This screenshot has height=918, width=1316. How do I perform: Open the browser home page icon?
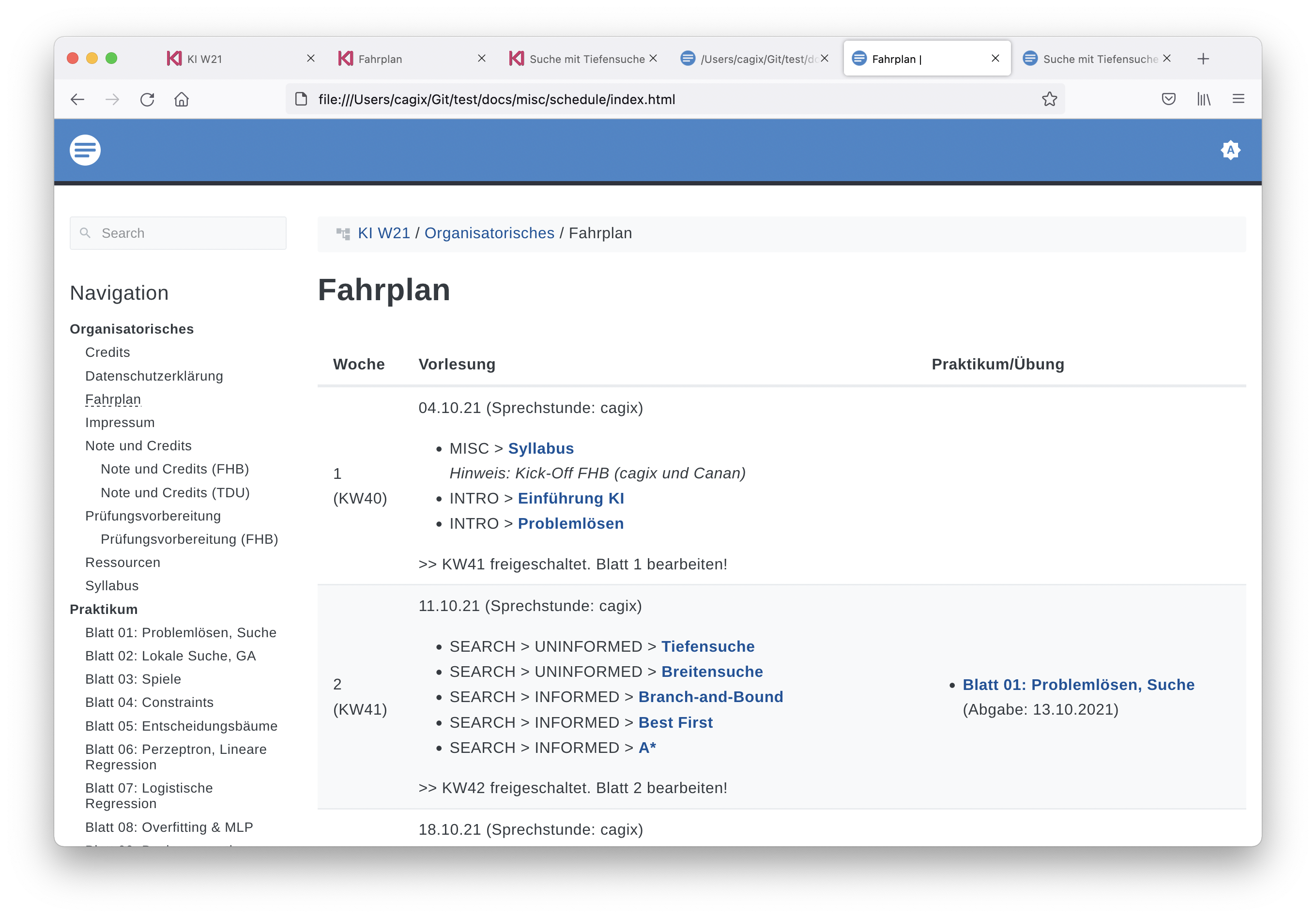pyautogui.click(x=182, y=99)
